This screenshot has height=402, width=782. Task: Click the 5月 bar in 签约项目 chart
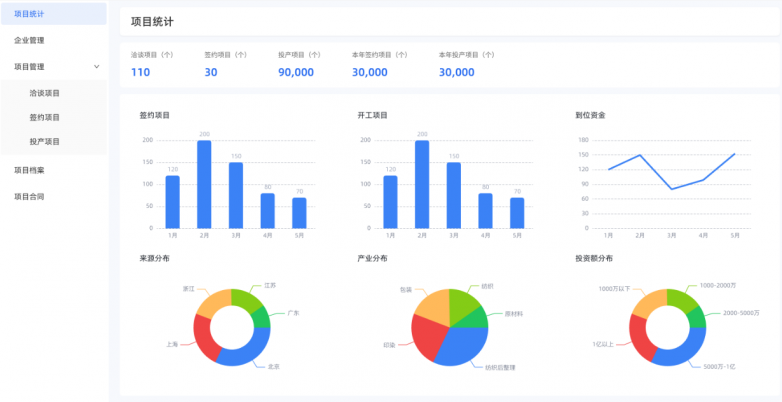point(299,213)
